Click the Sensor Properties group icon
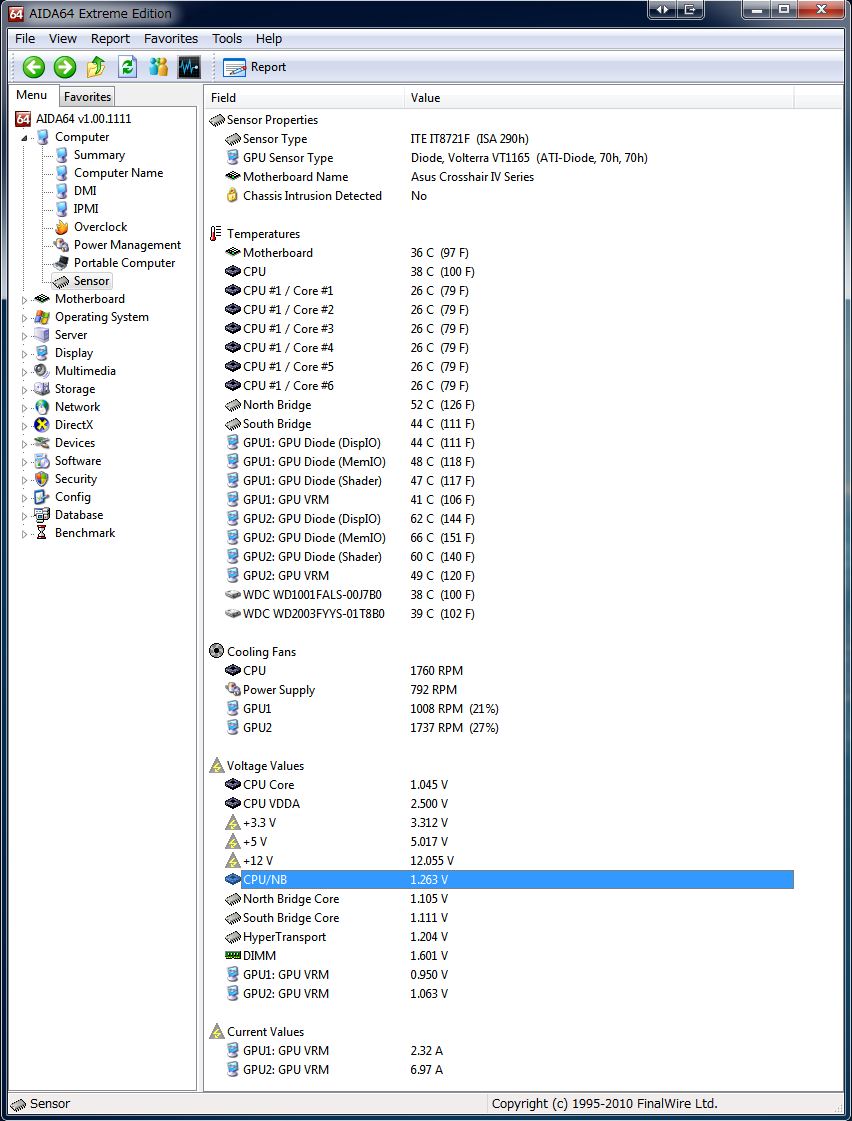Screen dimensions: 852x1121 tap(217, 120)
